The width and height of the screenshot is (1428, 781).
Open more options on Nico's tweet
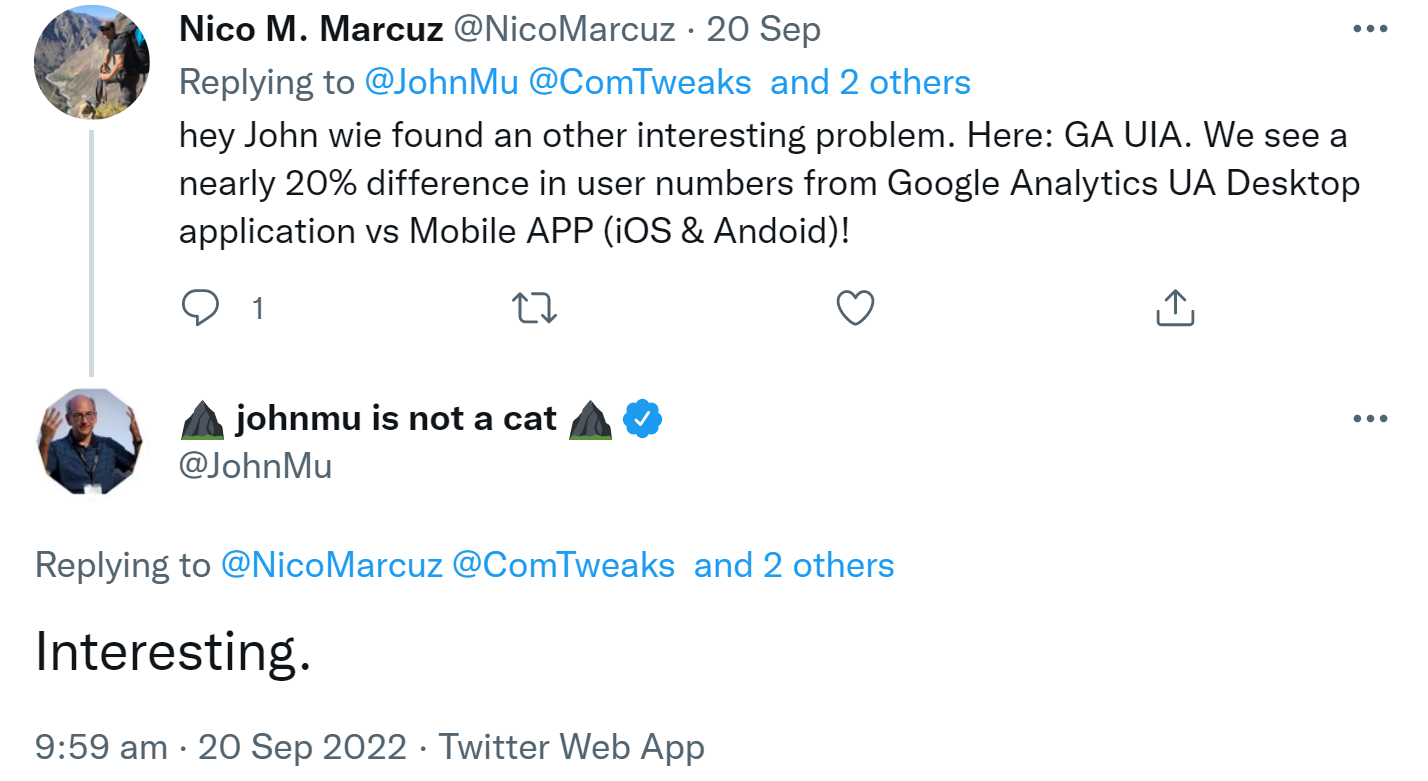pos(1369,30)
